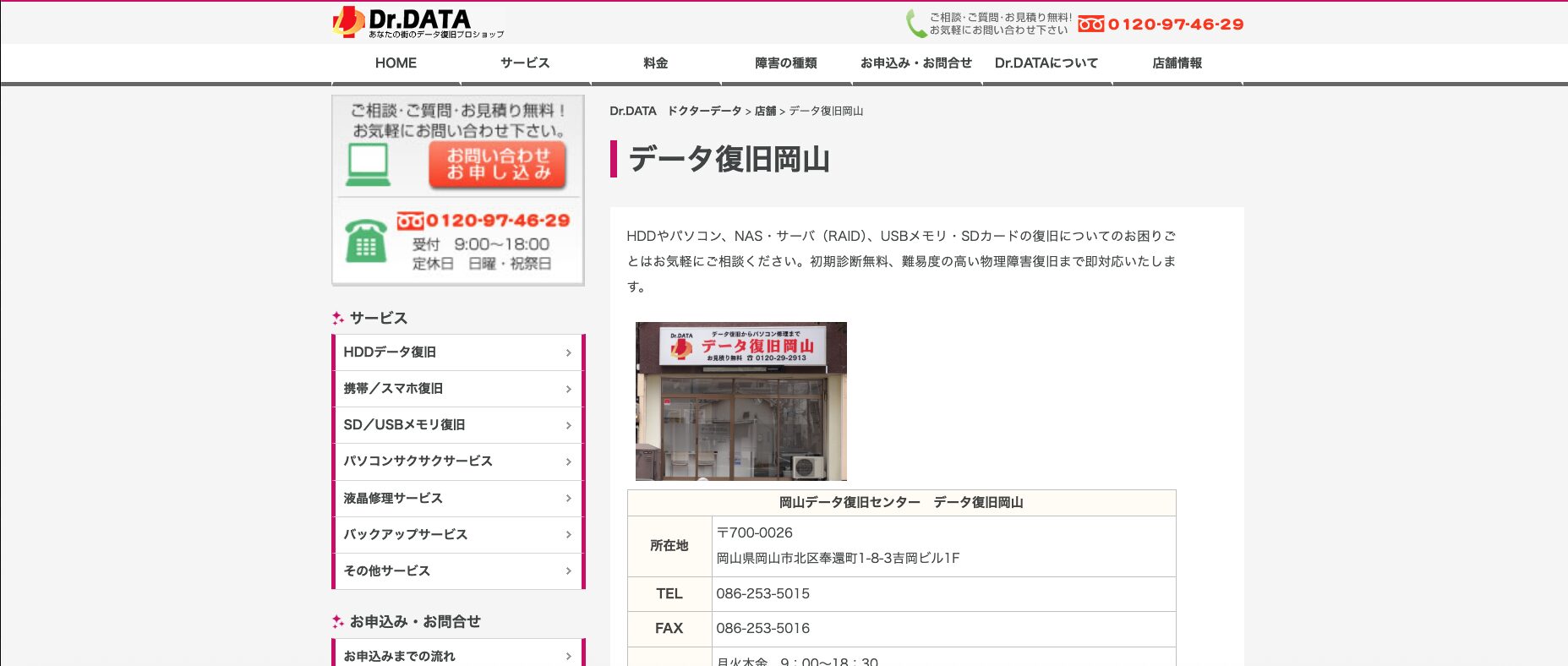The height and width of the screenshot is (666, 1568).
Task: Click the FAX table label
Action: (x=669, y=629)
